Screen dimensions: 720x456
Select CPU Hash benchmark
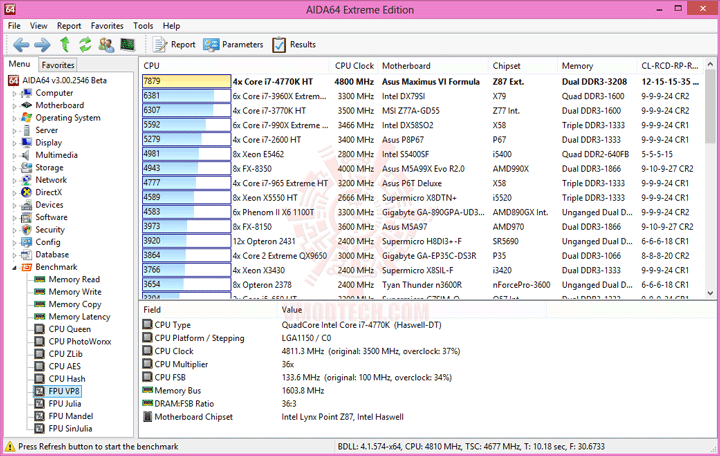pos(67,378)
